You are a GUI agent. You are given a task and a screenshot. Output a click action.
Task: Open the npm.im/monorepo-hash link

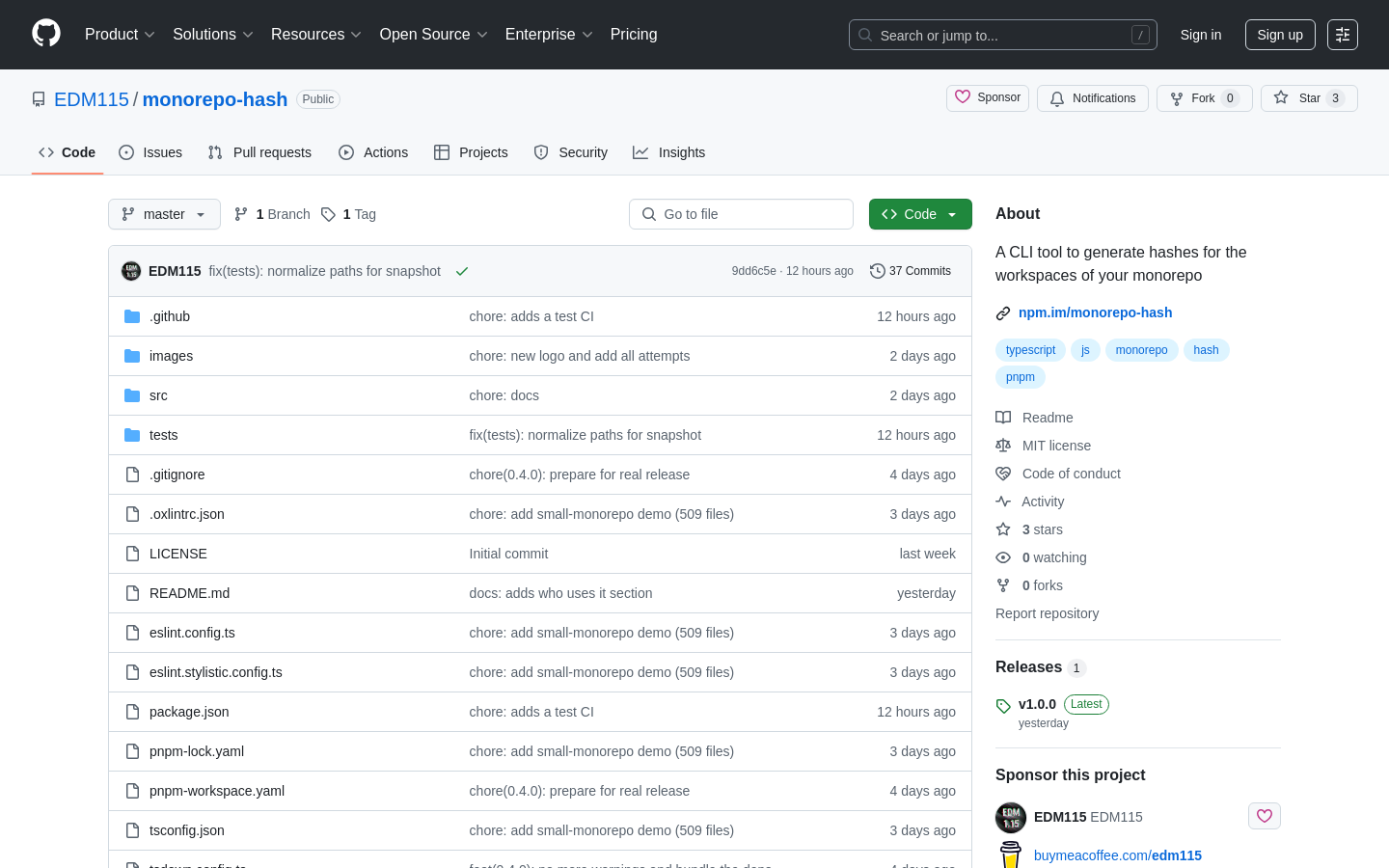click(x=1096, y=312)
